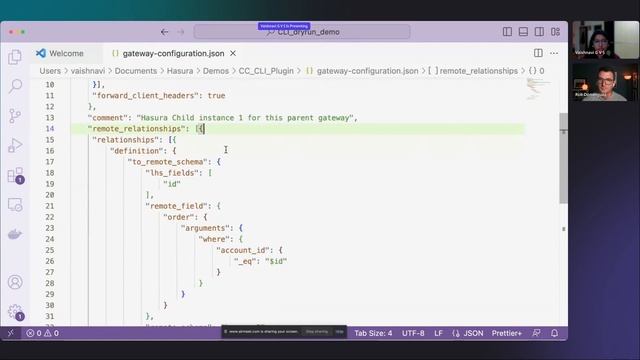Toggle the bottom panel layout icon
The width and height of the screenshot is (640, 360).
[523, 32]
